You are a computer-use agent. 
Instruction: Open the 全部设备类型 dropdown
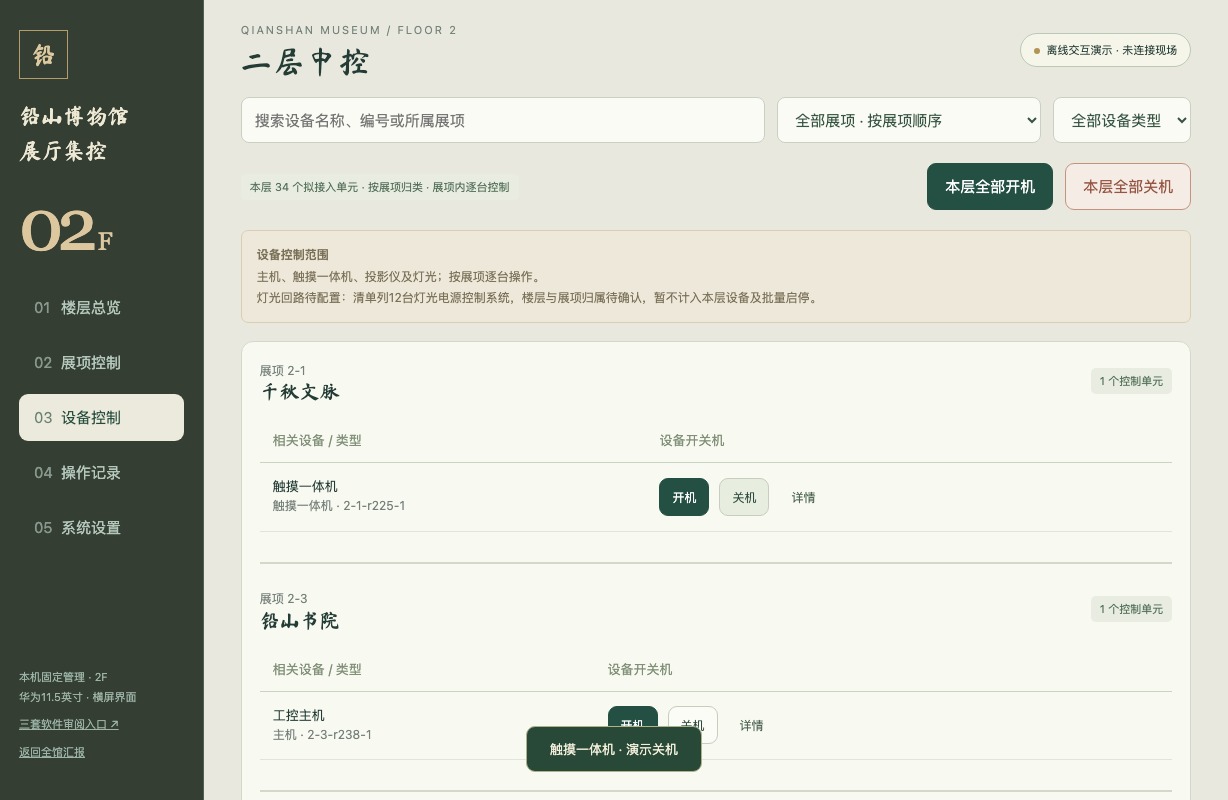(x=1122, y=120)
